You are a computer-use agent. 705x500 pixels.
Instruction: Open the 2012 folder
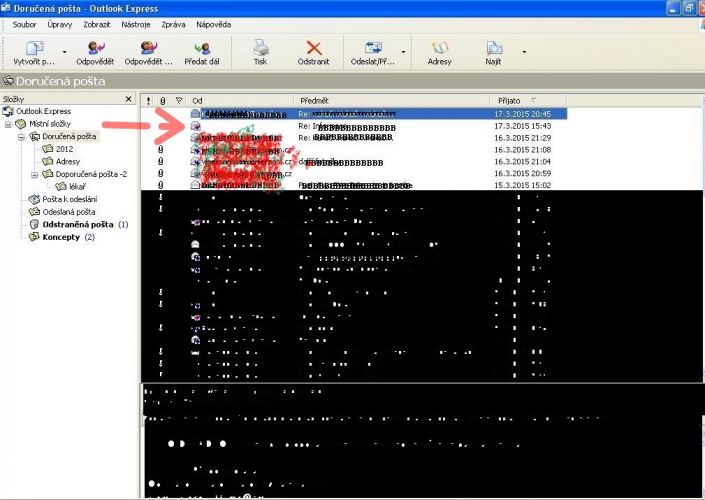64,149
